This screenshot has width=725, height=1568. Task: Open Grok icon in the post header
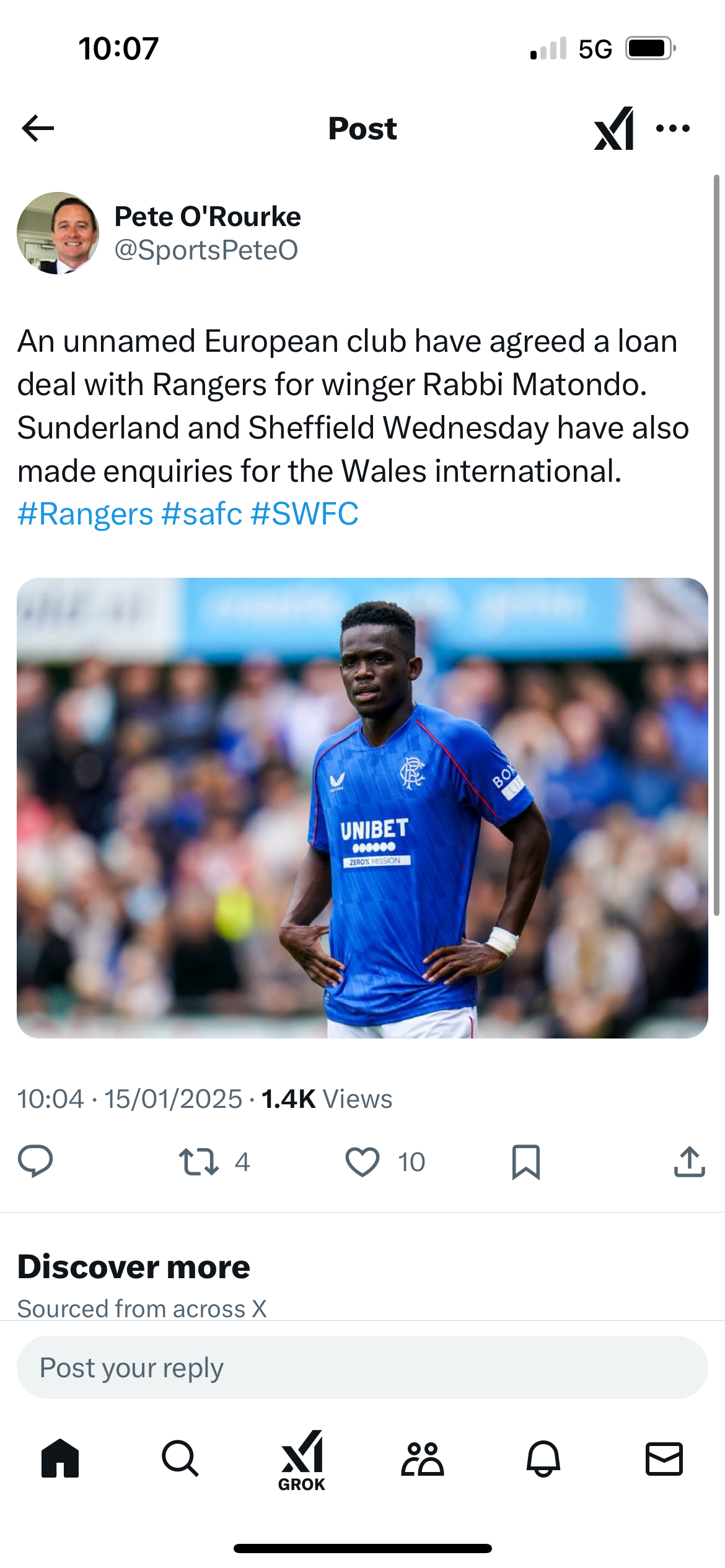pos(614,128)
